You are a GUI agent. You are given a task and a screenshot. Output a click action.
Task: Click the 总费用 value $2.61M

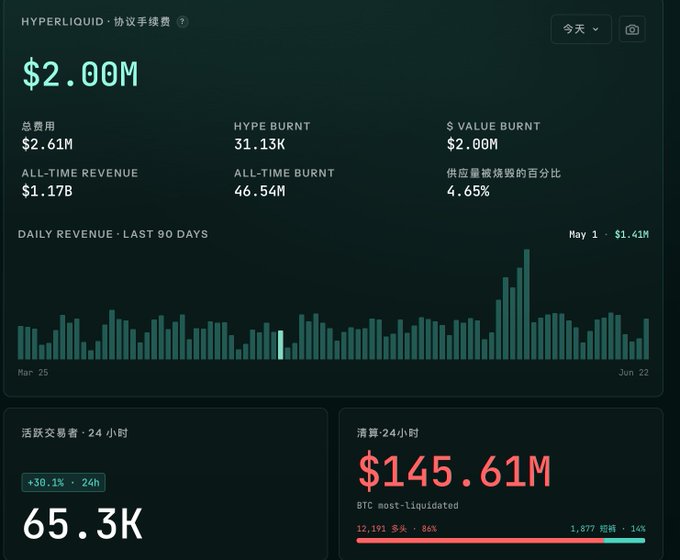(47, 144)
